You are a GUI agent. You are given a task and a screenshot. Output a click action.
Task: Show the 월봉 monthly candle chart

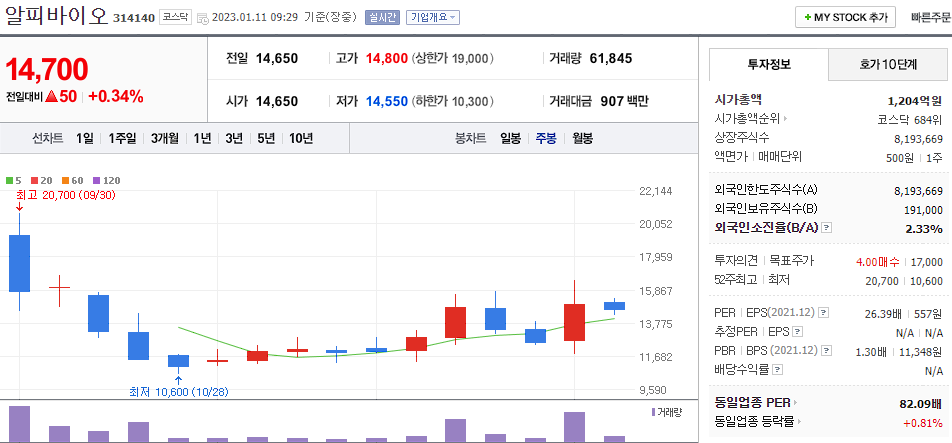tap(582, 138)
